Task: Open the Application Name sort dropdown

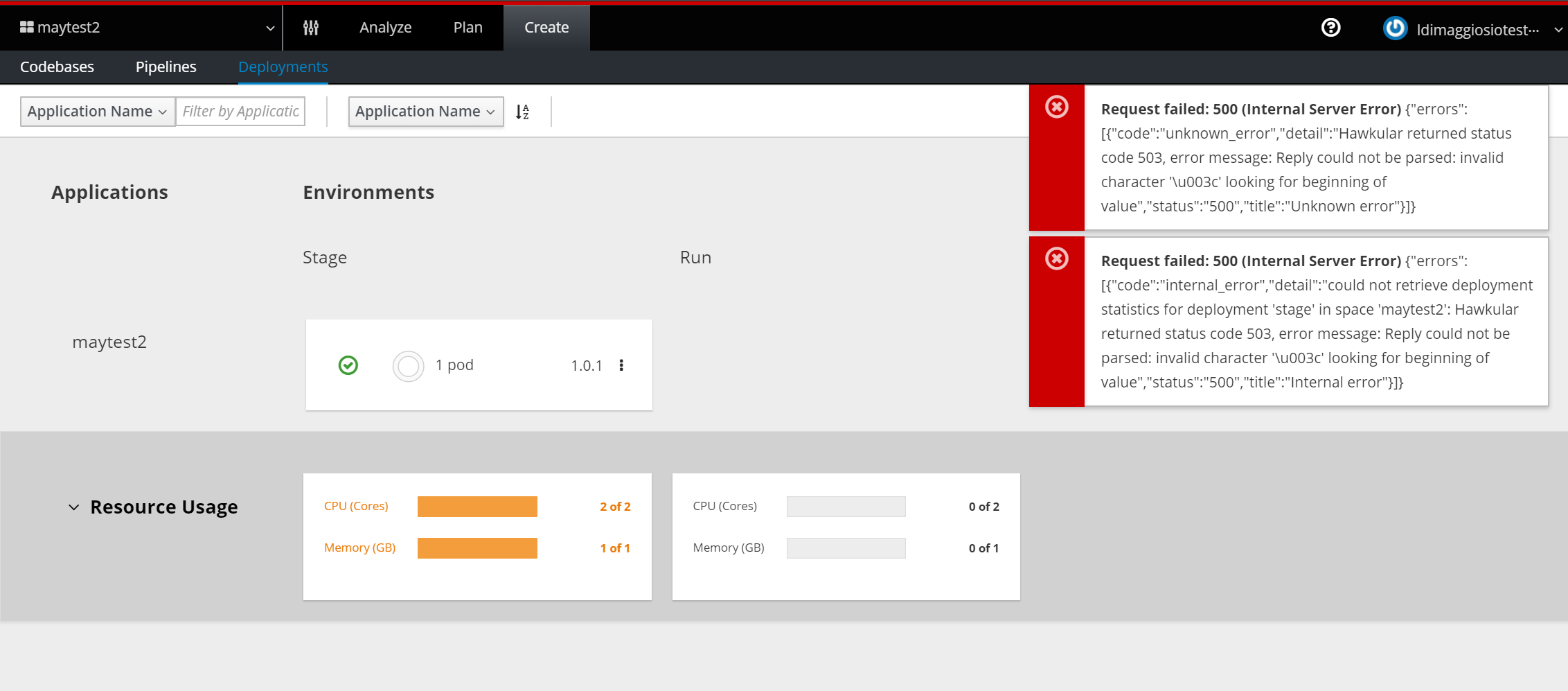Action: 425,112
